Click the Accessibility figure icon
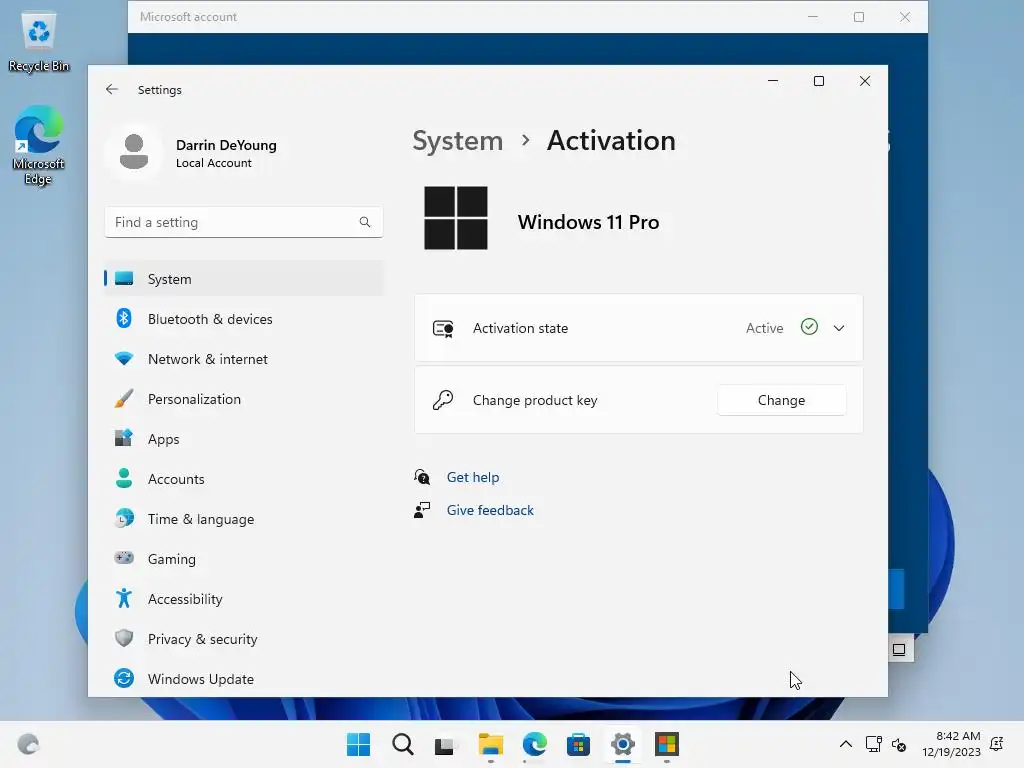The height and width of the screenshot is (768, 1024). [123, 598]
